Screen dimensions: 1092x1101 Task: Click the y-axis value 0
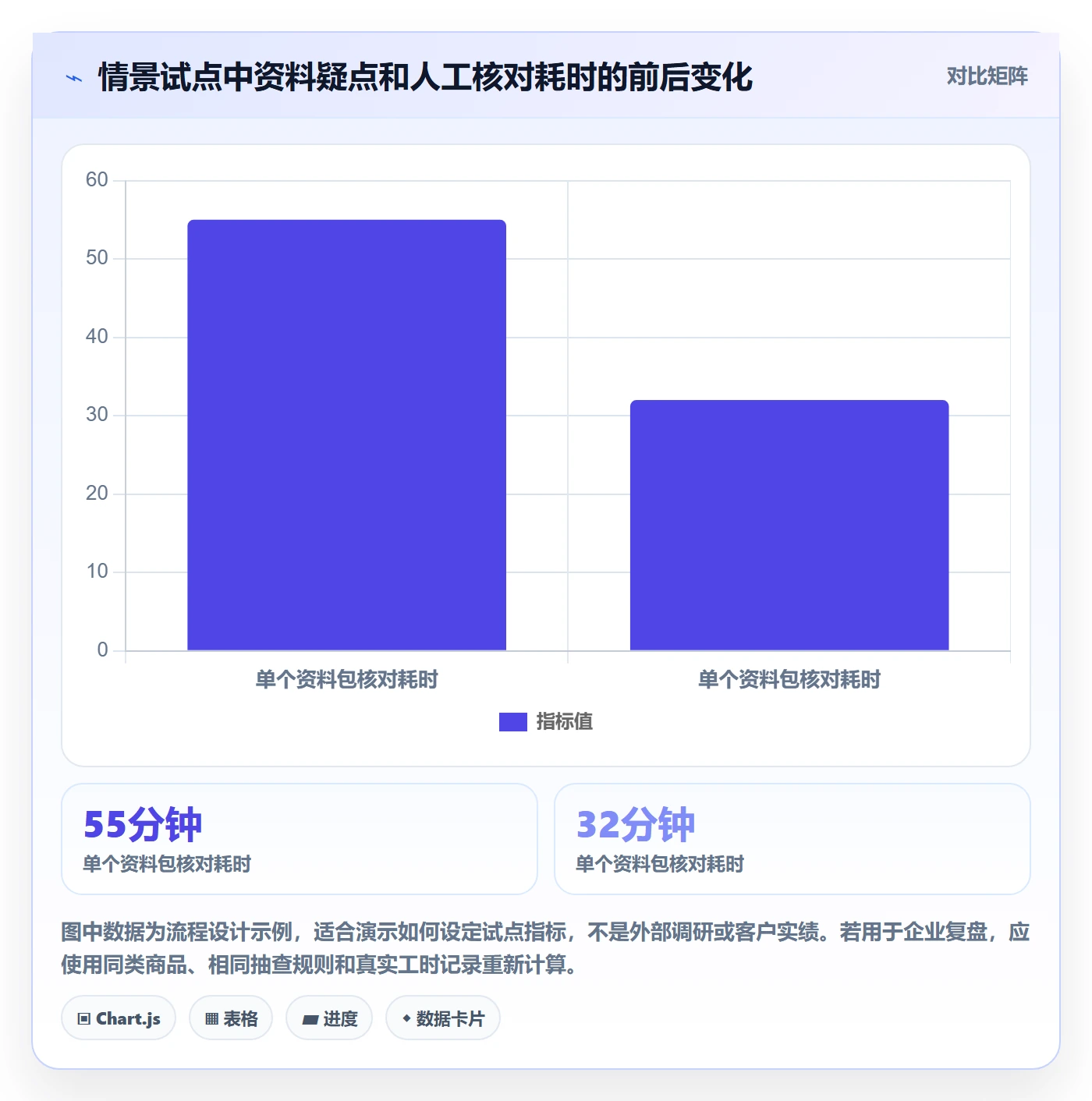102,650
